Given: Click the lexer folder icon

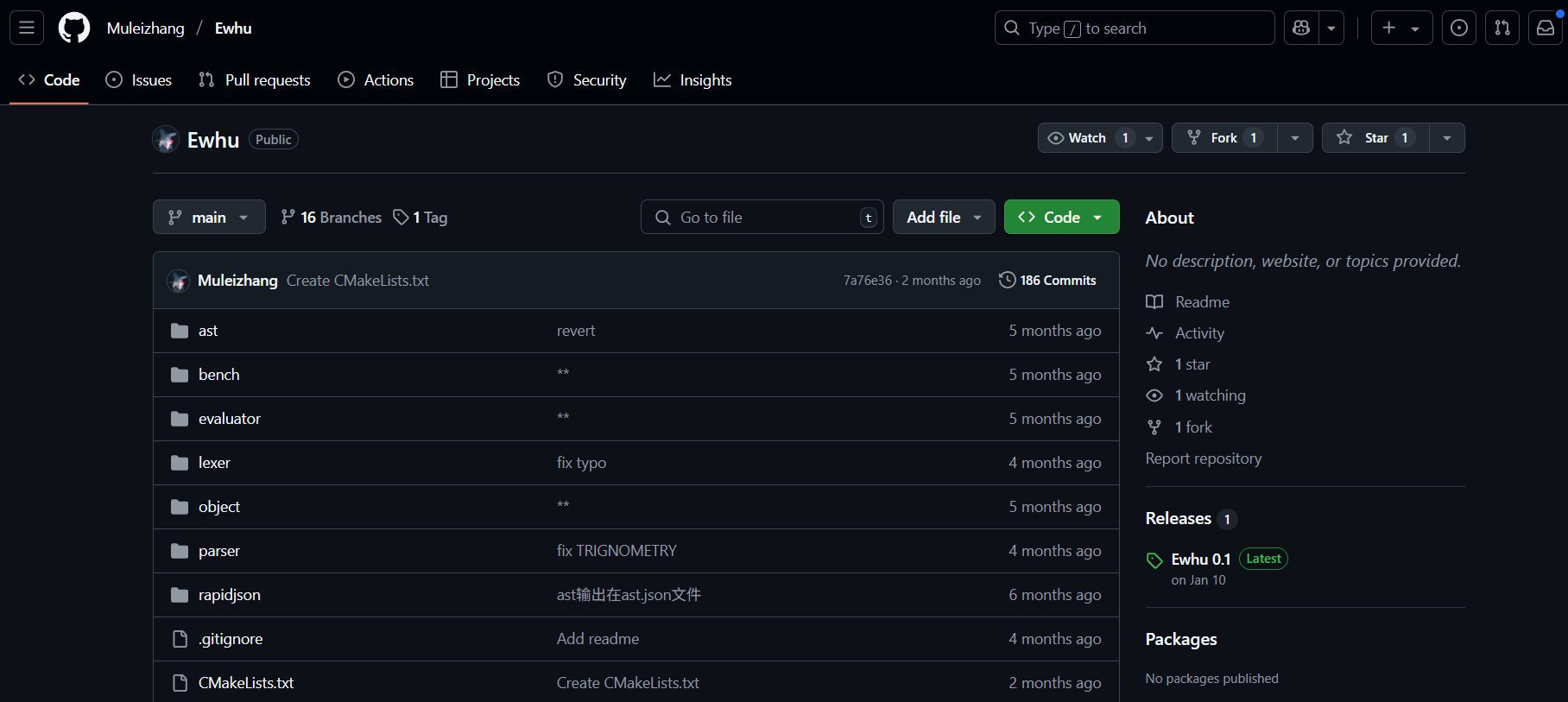Looking at the screenshot, I should 180,463.
